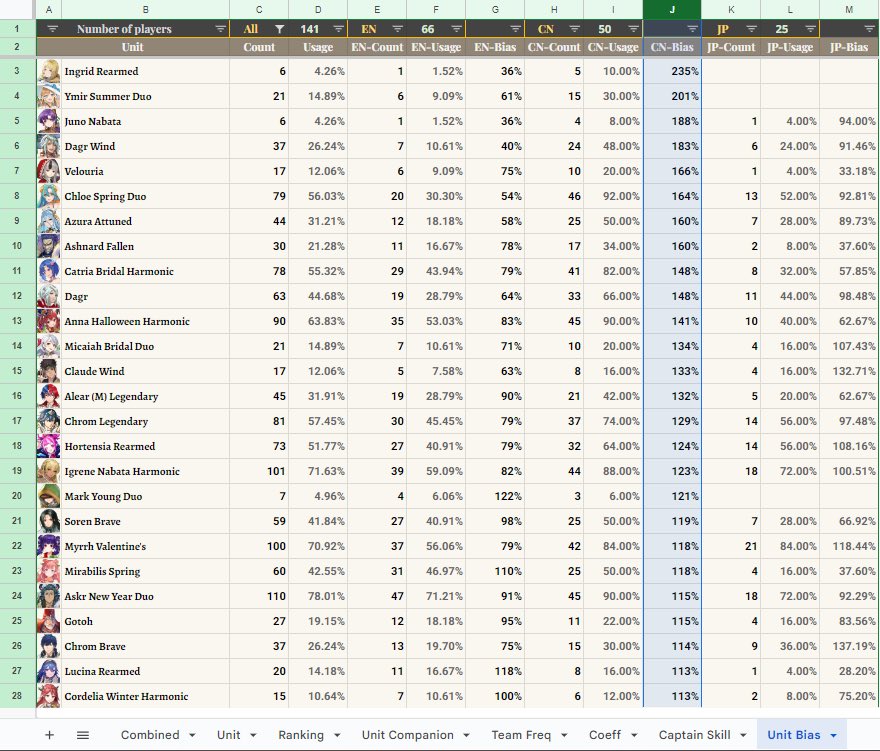This screenshot has width=880, height=751.
Task: Click Ingrid Rearmed portrait thumbnail
Action: tap(49, 71)
